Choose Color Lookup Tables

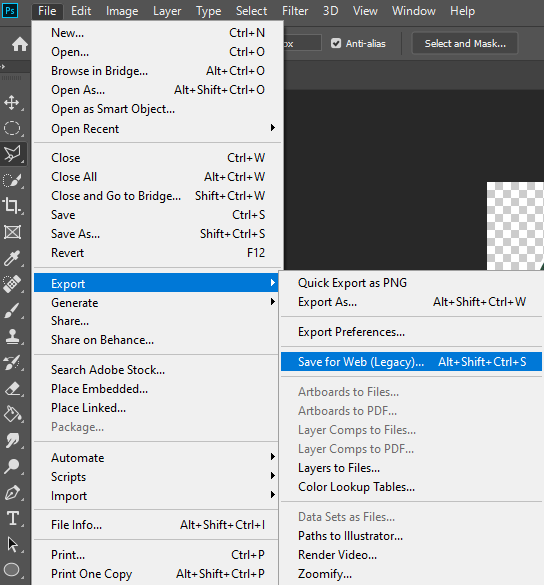click(x=411, y=487)
